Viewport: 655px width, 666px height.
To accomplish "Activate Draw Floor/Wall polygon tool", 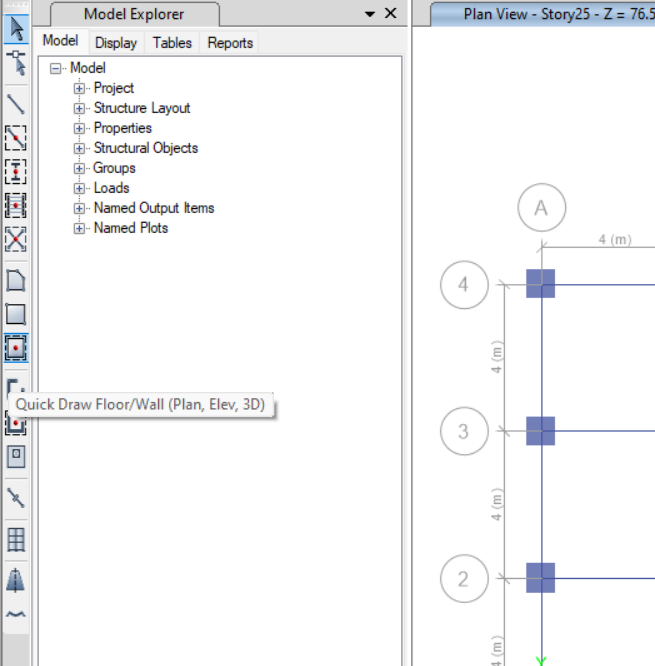I will [x=16, y=281].
